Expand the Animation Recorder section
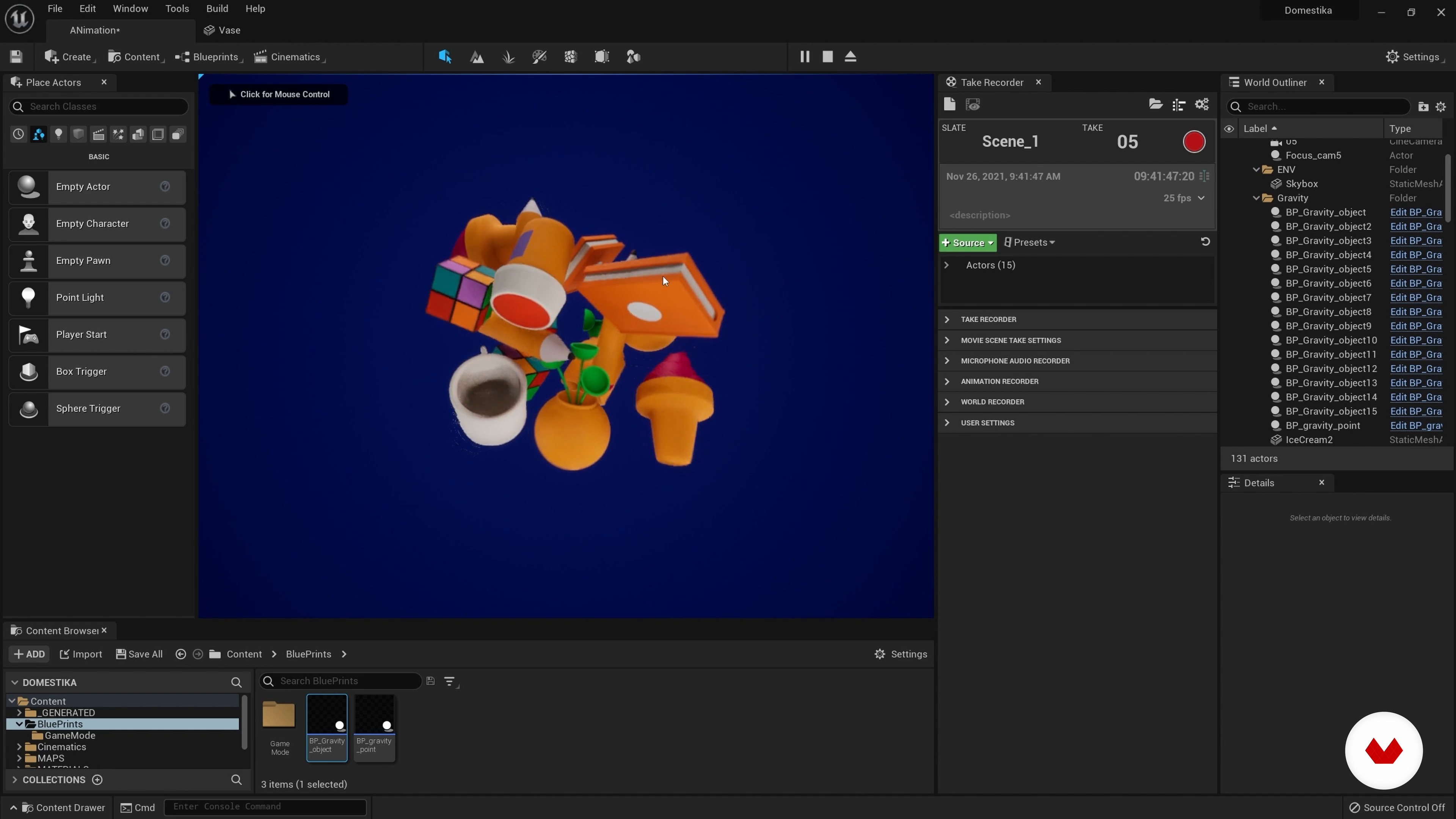This screenshot has width=1456, height=819. (947, 381)
